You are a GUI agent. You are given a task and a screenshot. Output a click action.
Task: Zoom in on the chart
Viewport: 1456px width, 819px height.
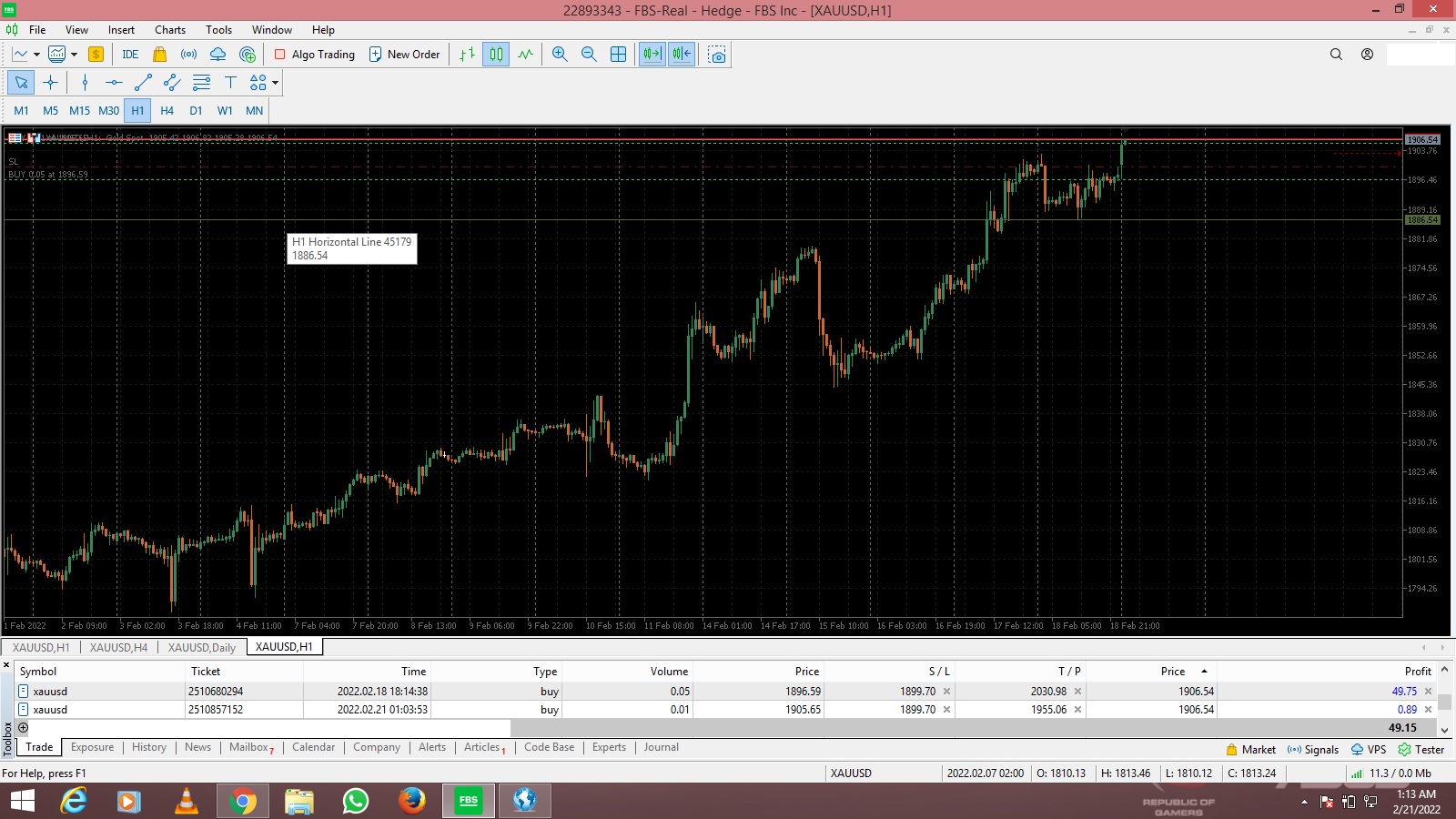[560, 55]
